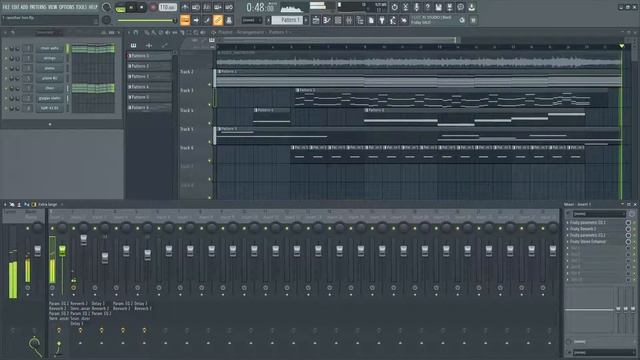640x360 pixels.
Task: Mute playlist Track 3
Action: coord(210,104)
